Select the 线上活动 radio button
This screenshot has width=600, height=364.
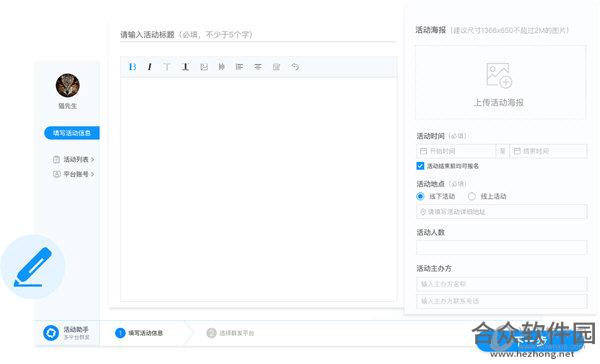pyautogui.click(x=472, y=196)
